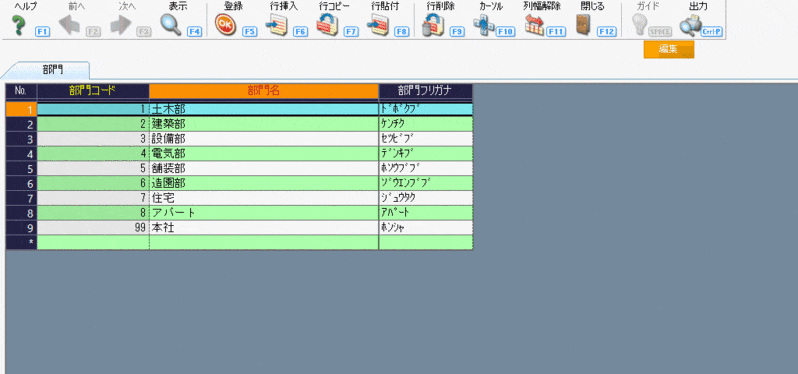Click the 本社 department name cell
This screenshot has height=374, width=798.
264,227
